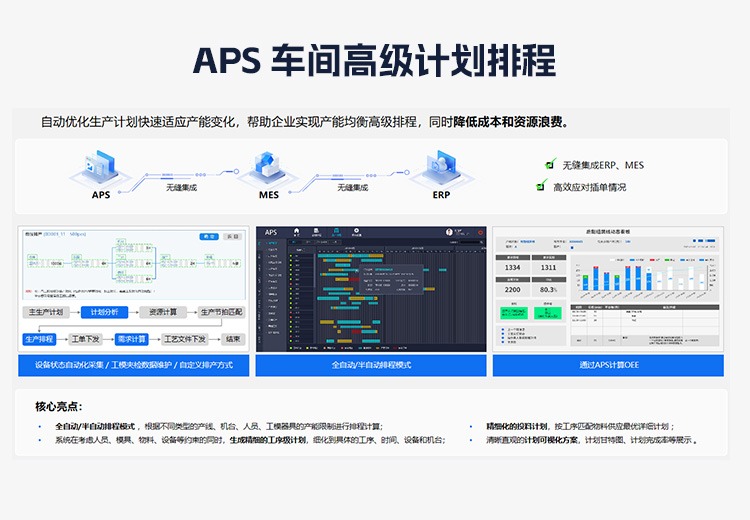Click the right green status box in dashboard

click(x=548, y=313)
